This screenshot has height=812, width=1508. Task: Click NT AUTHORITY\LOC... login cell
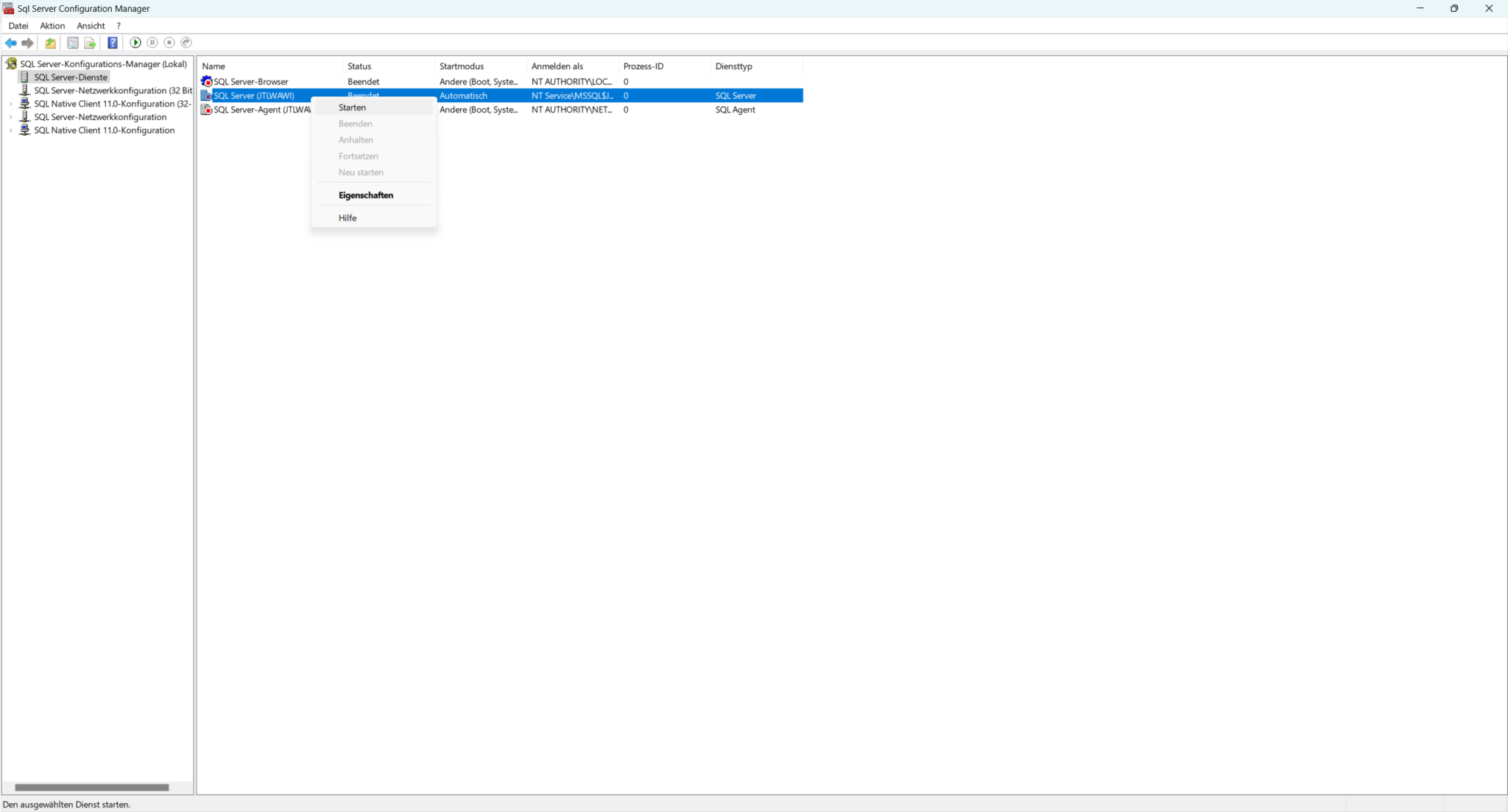coord(571,82)
